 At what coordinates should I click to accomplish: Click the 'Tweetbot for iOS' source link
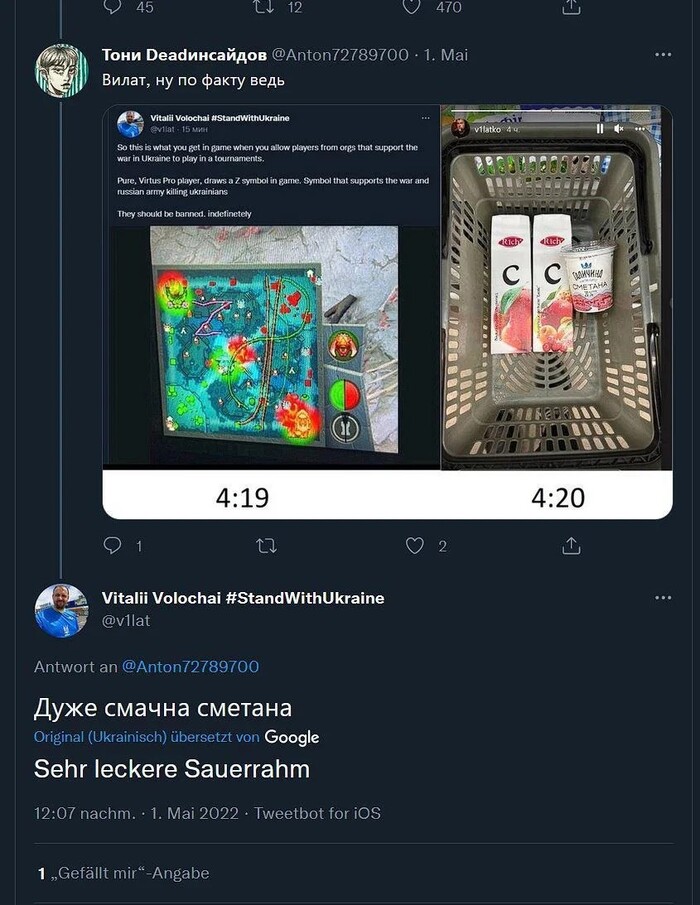[x=317, y=813]
